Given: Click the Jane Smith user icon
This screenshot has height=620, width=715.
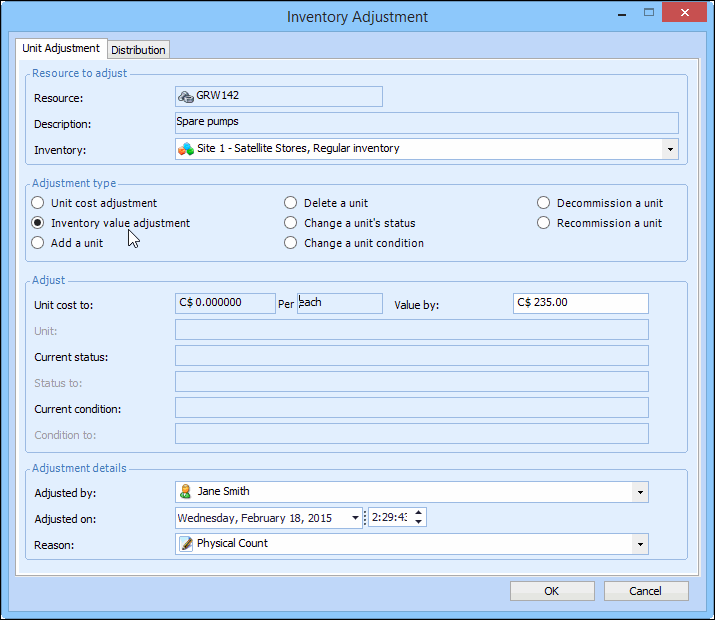Looking at the screenshot, I should 185,492.
